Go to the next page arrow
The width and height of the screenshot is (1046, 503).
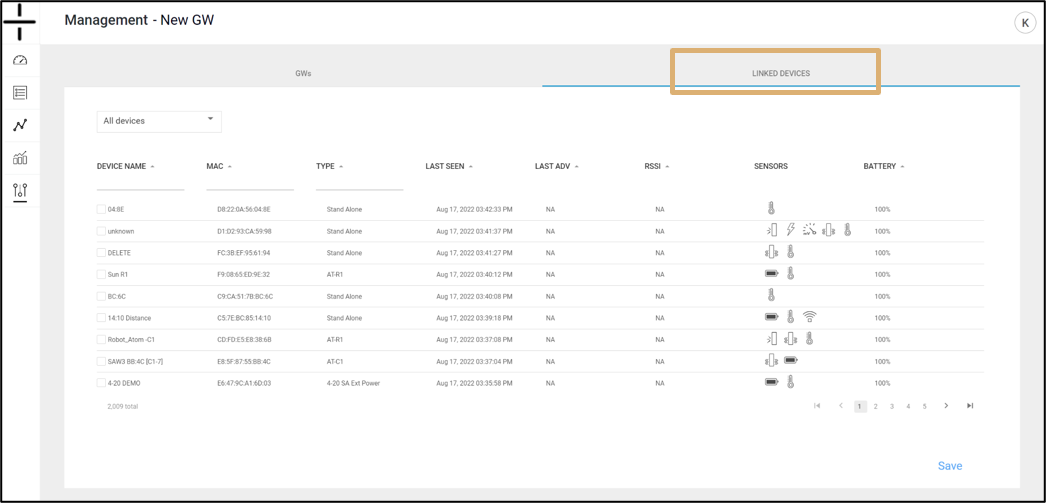click(946, 406)
